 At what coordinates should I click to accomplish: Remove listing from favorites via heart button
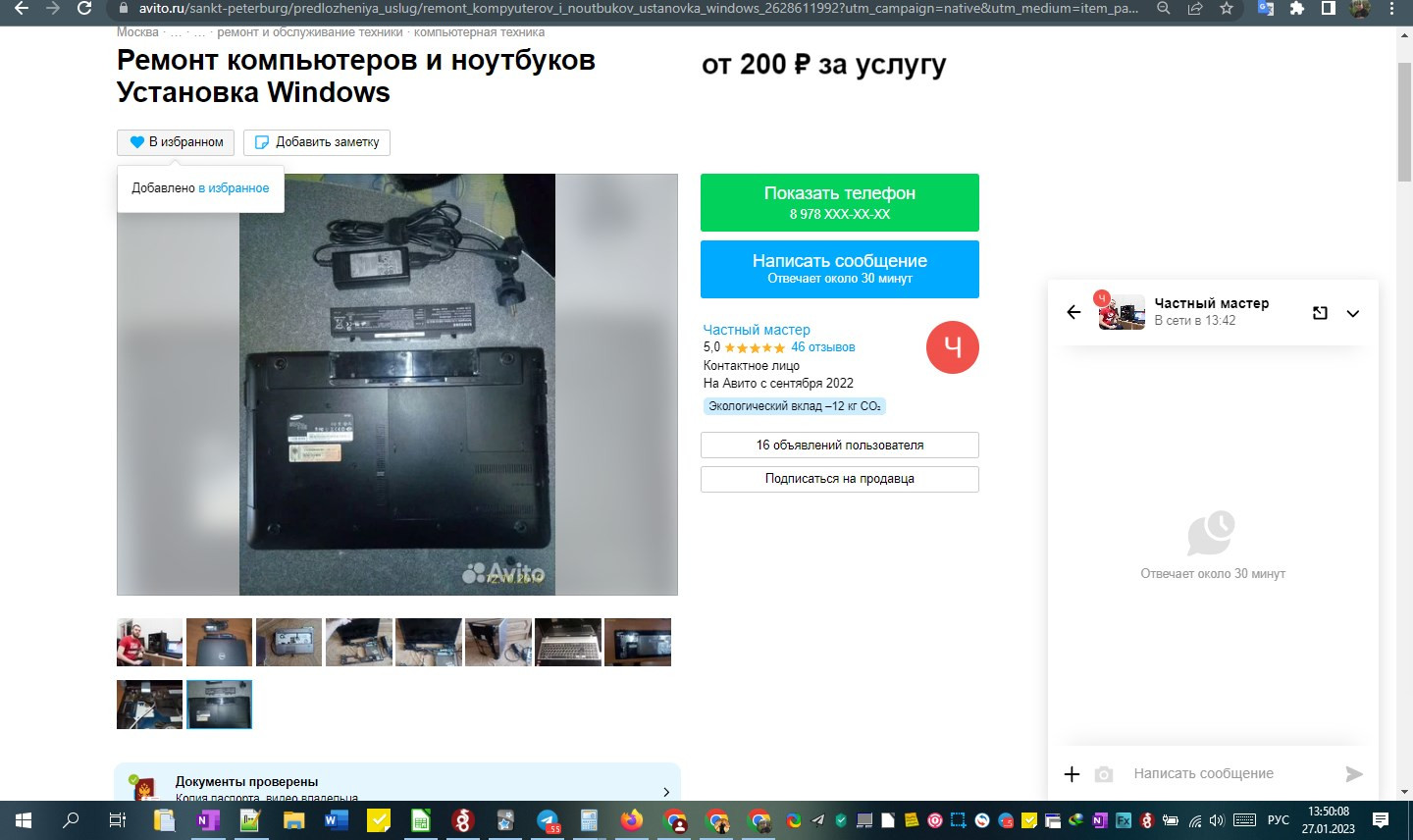[176, 142]
